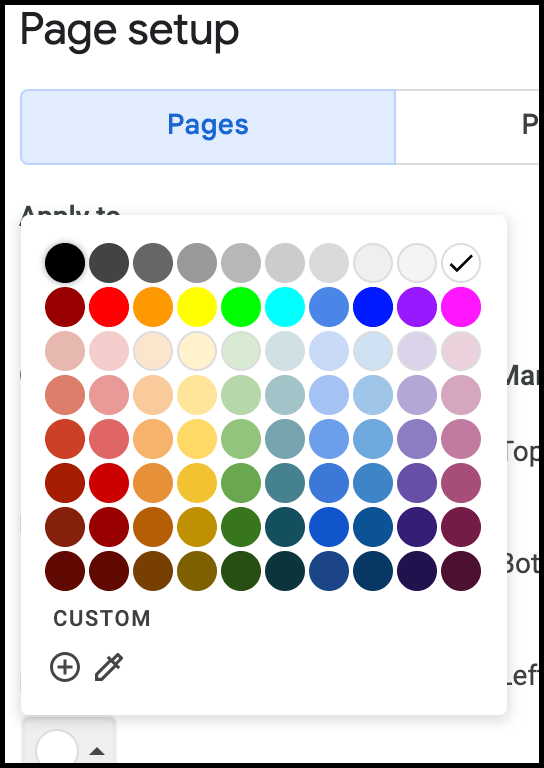Image resolution: width=544 pixels, height=768 pixels.
Task: Select the dark red berry swatch beside bright red
Action: coord(65,307)
